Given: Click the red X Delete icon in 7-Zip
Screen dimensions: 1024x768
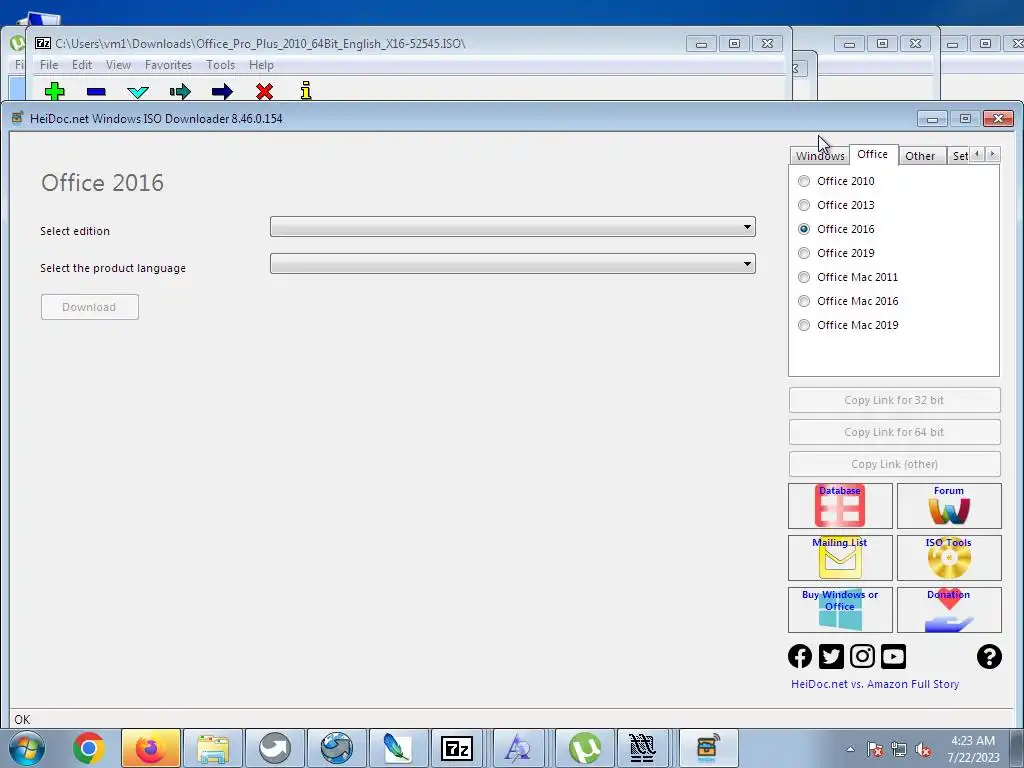Looking at the screenshot, I should 264,91.
